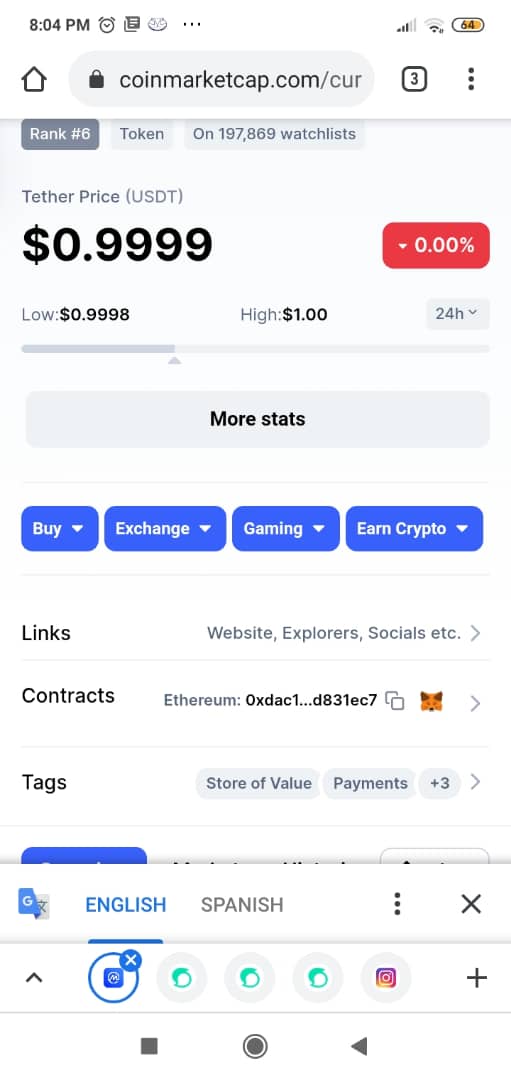
Task: Tap the MetaMask fox icon
Action: (x=431, y=702)
